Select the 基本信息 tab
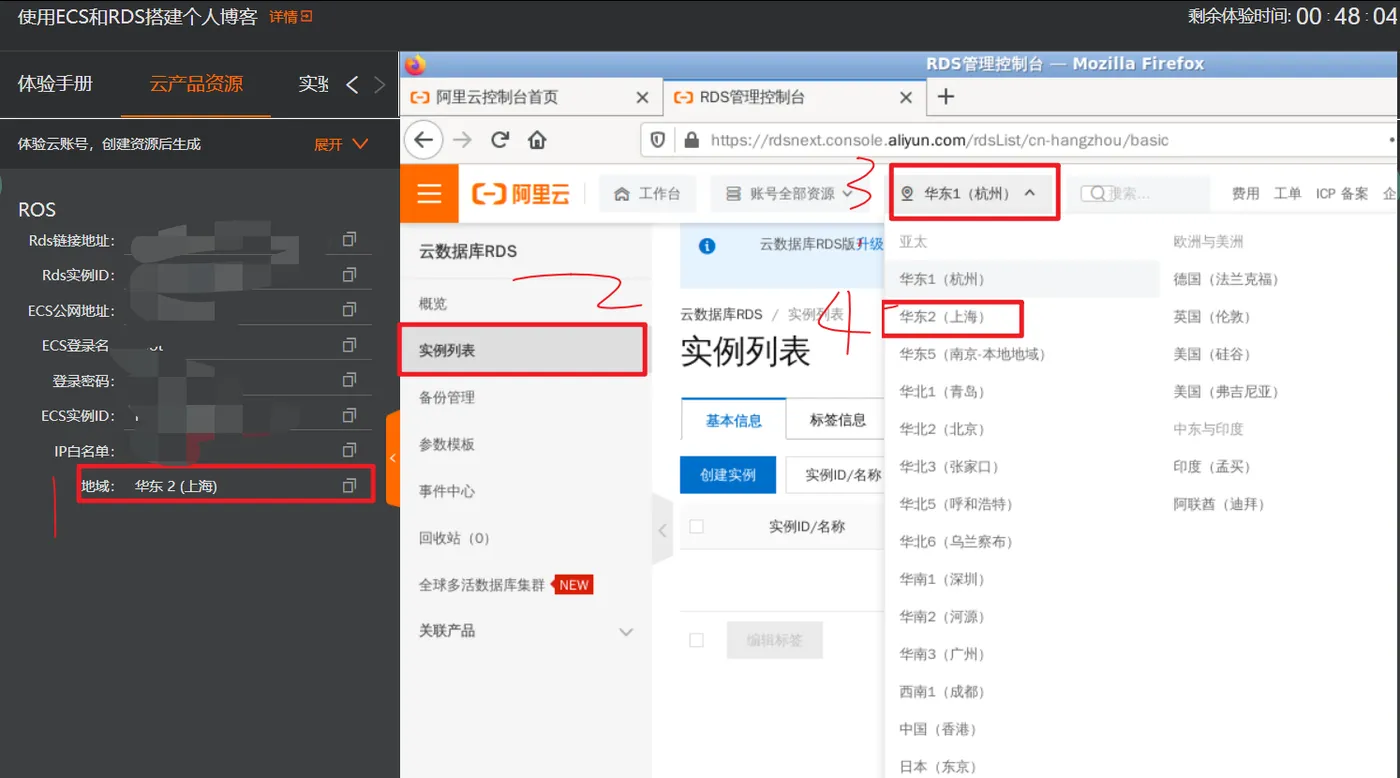The height and width of the screenshot is (778, 1400). point(733,420)
